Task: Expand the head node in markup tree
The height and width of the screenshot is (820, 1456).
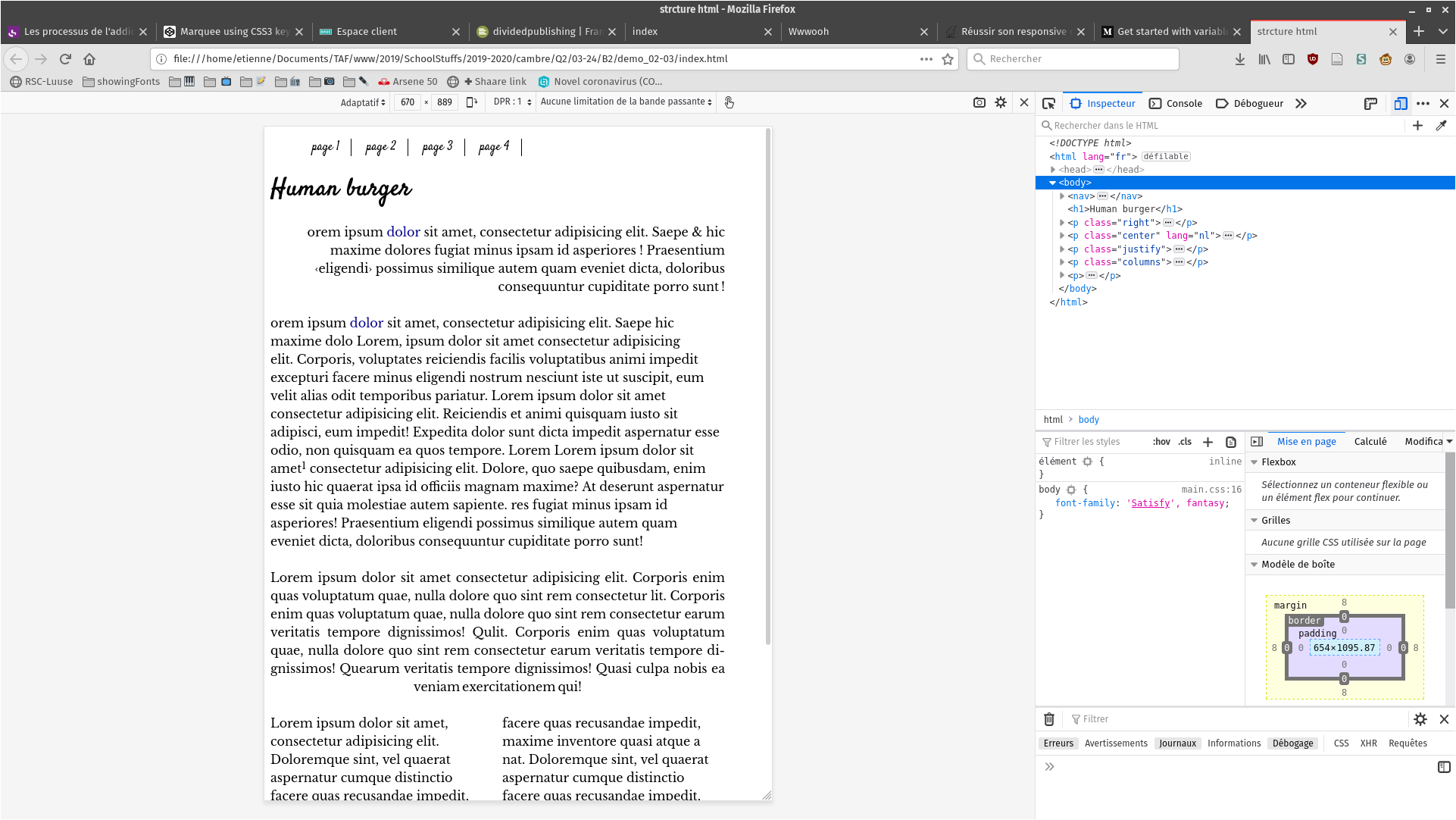Action: pyautogui.click(x=1053, y=170)
